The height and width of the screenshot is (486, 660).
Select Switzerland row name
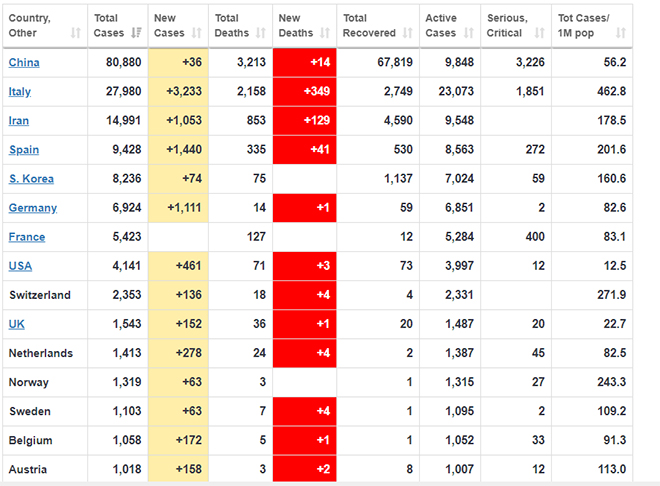40,295
